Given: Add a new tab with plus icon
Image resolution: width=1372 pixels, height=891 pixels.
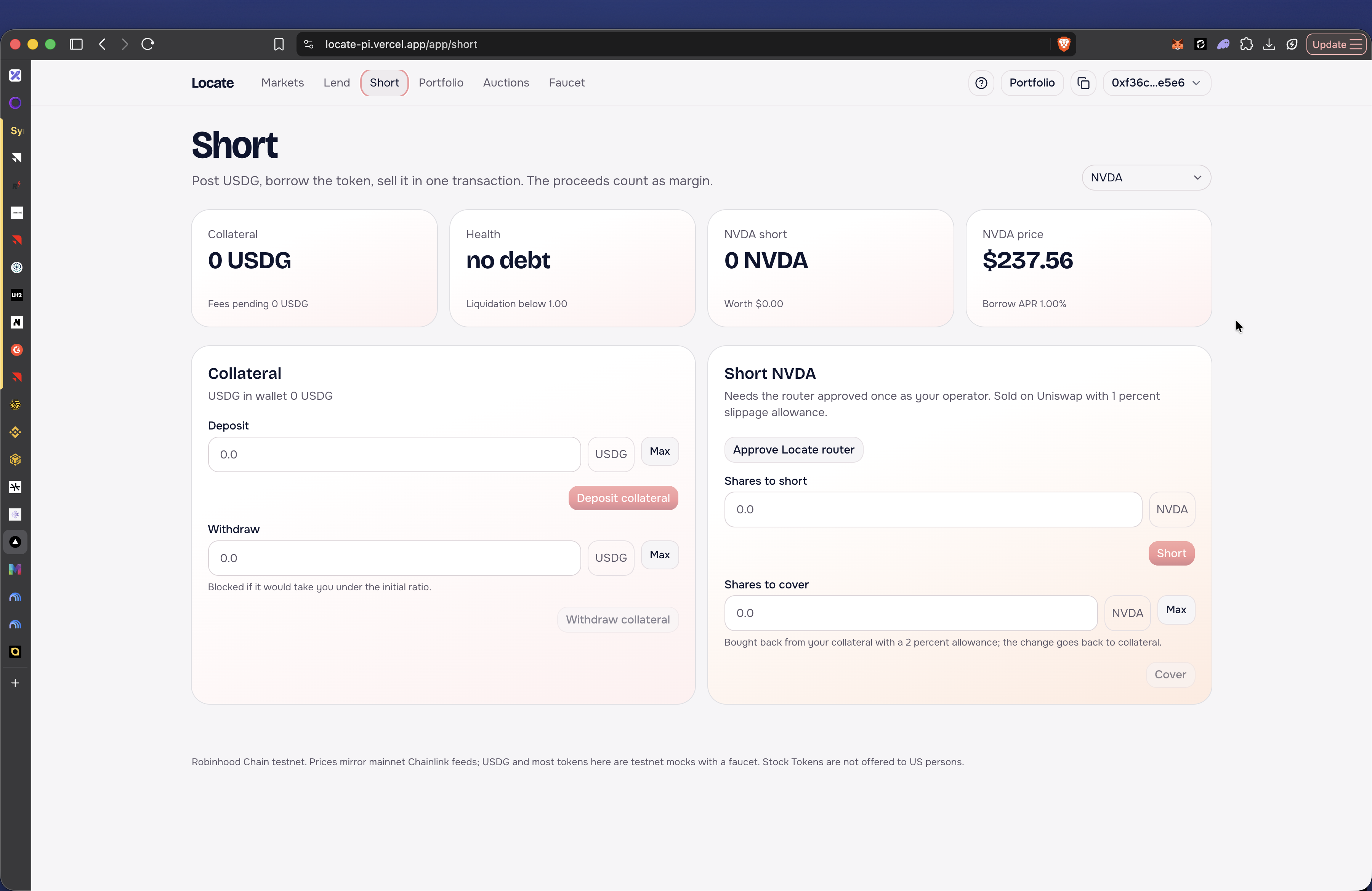Looking at the screenshot, I should (x=16, y=683).
